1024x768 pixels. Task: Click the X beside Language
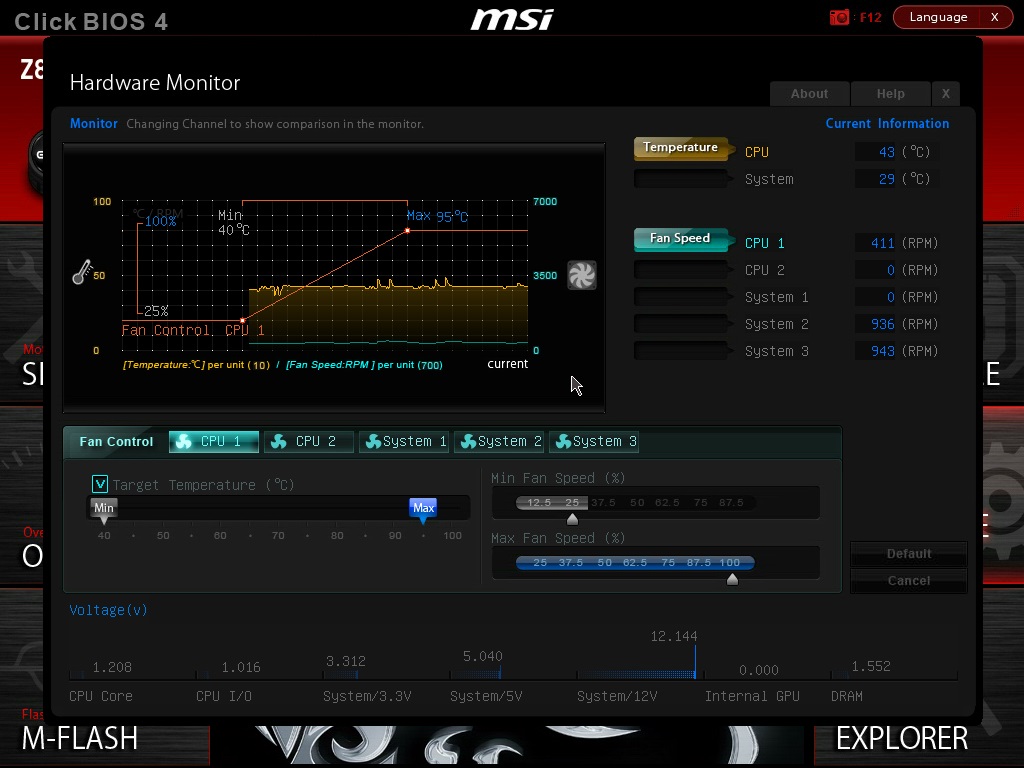(995, 17)
